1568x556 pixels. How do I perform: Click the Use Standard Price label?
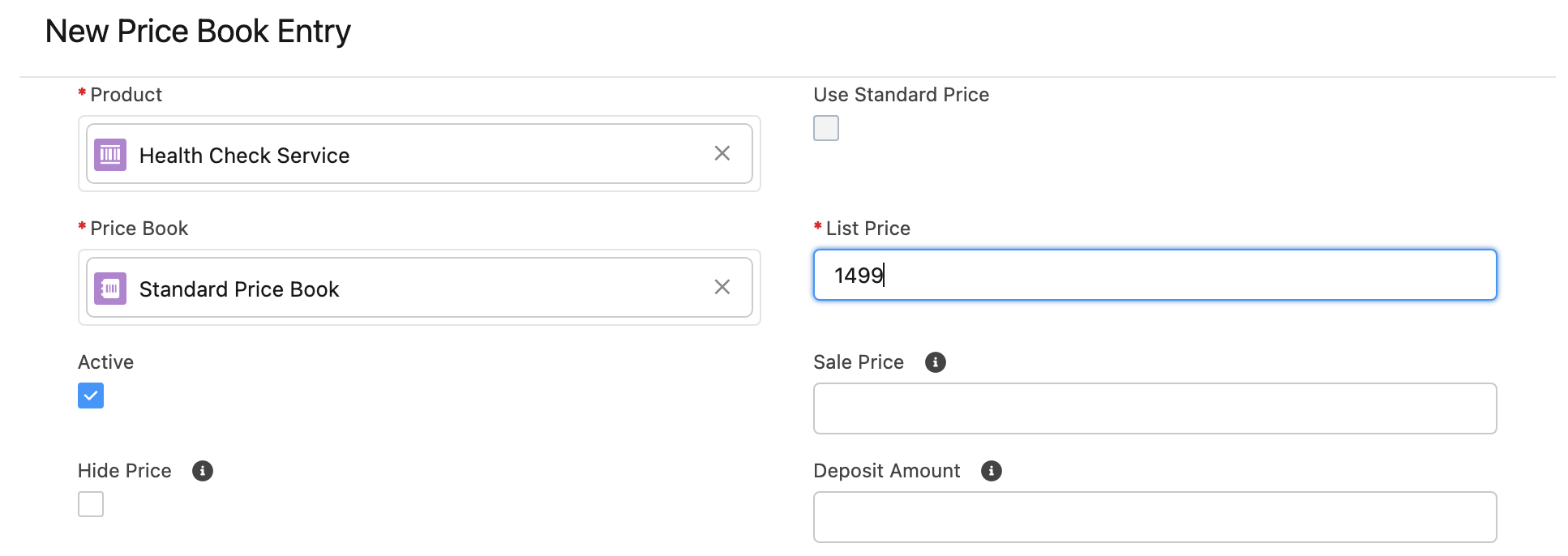901,95
